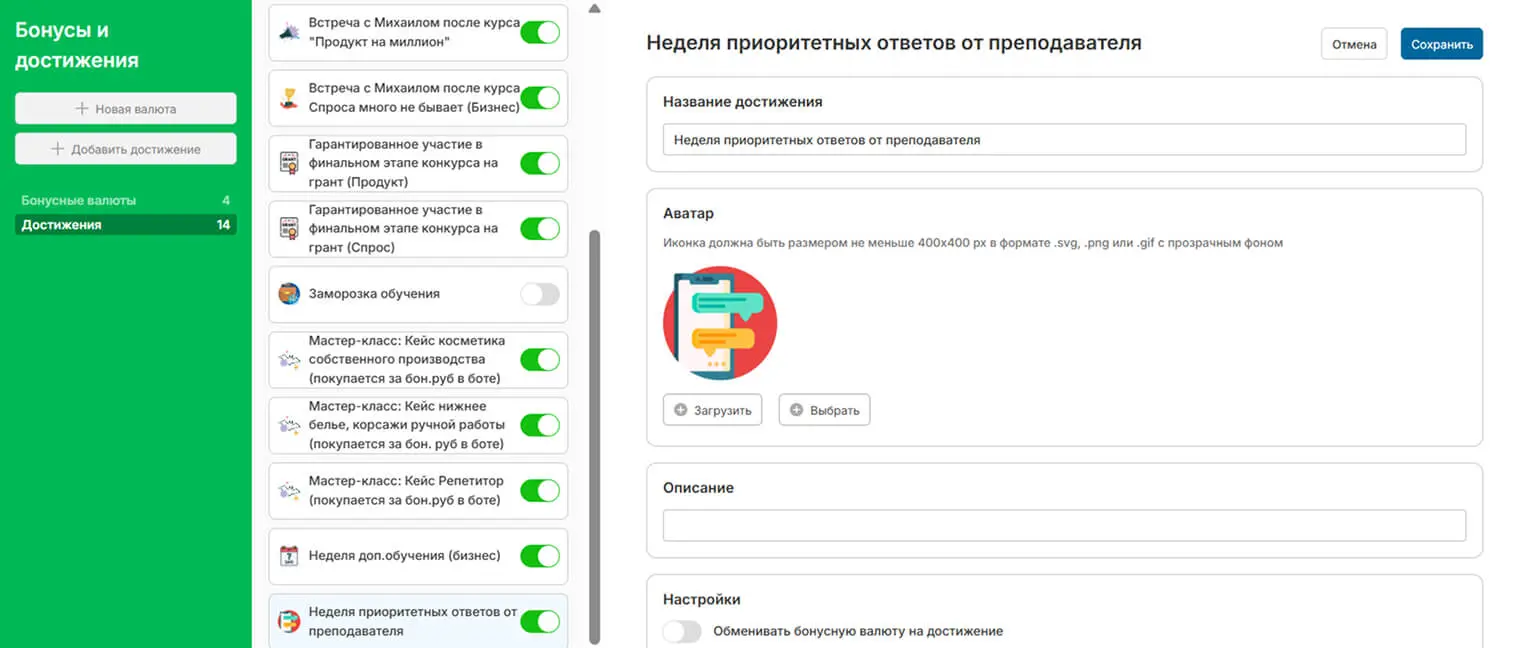1520x648 pixels.
Task: Disable the "Неделя доп.обучения (бизнес)" achievement
Action: click(540, 556)
